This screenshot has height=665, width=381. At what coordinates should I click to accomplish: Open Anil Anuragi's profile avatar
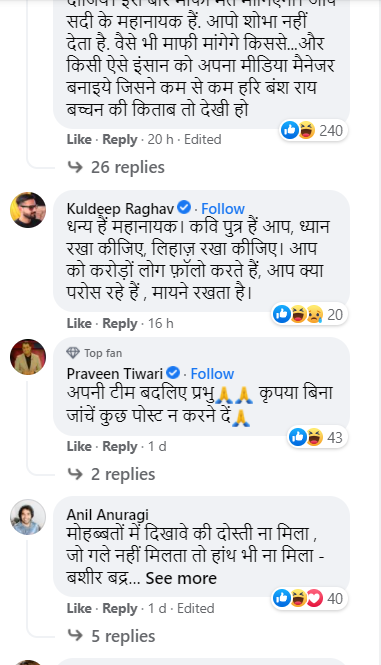point(28,517)
